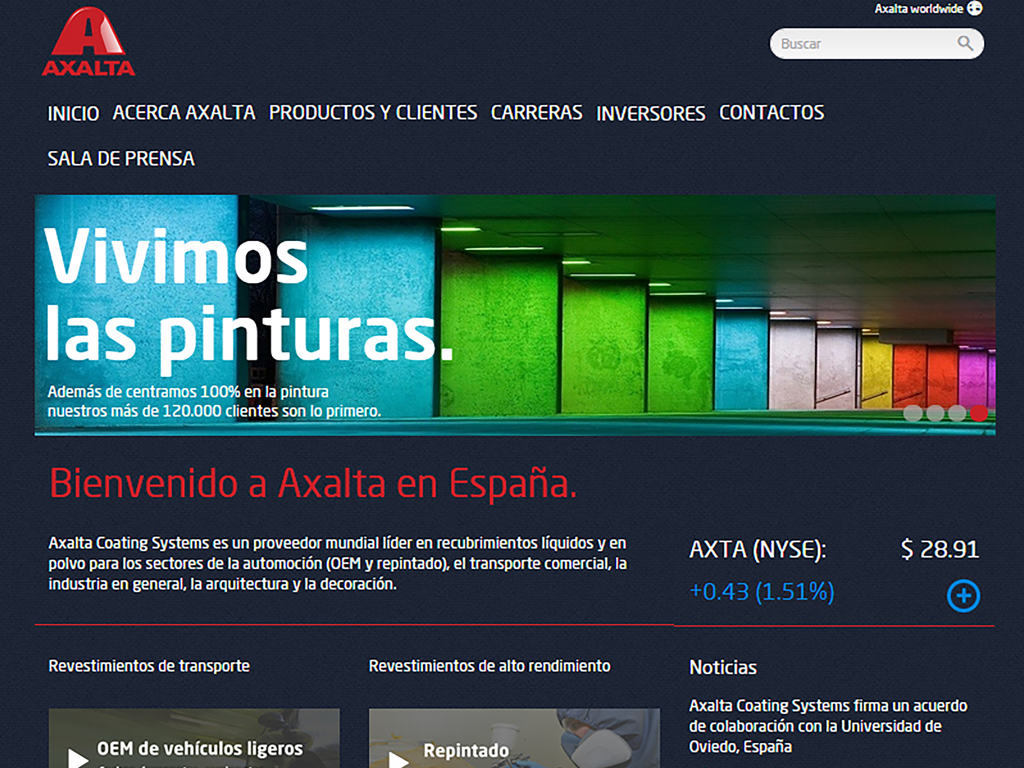The image size is (1024, 768).
Task: Select the fourth red carousel dot
Action: tap(979, 413)
